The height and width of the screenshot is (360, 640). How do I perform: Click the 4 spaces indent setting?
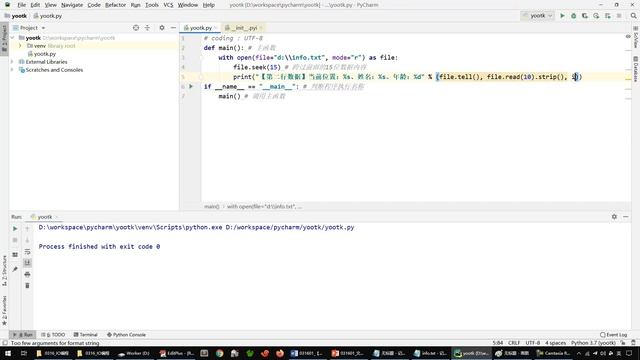coord(556,343)
